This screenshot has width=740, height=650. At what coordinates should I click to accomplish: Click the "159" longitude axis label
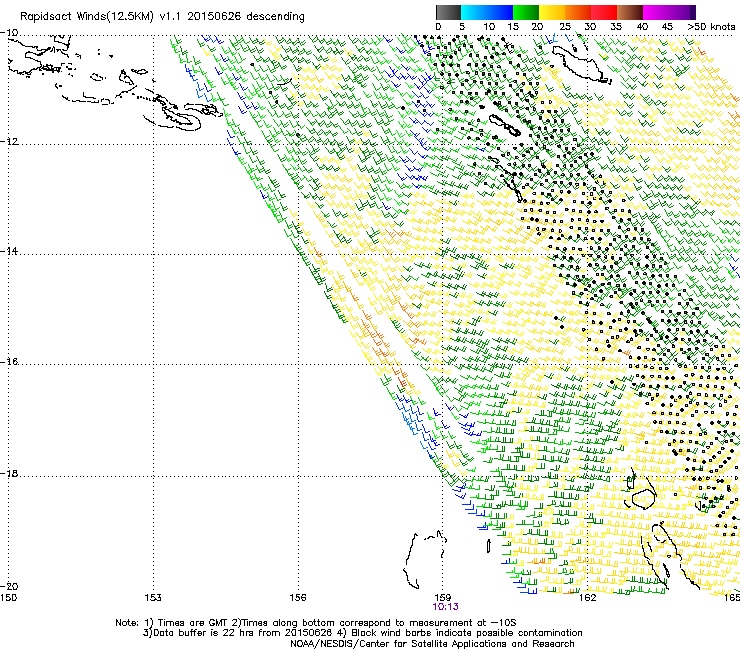443,598
